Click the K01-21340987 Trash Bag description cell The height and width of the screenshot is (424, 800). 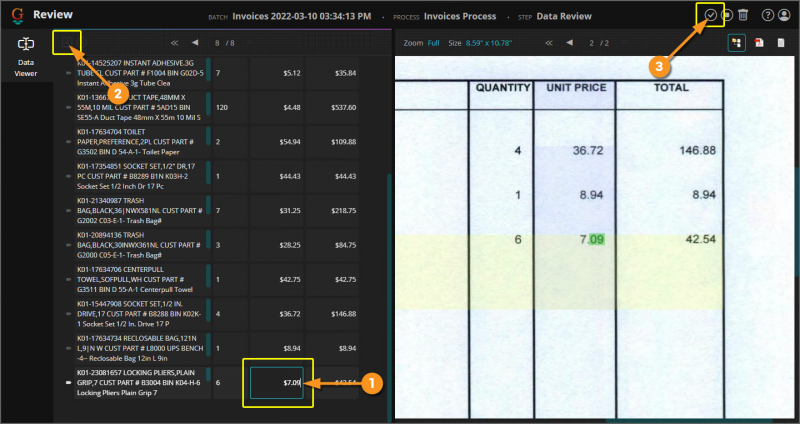pyautogui.click(x=142, y=211)
